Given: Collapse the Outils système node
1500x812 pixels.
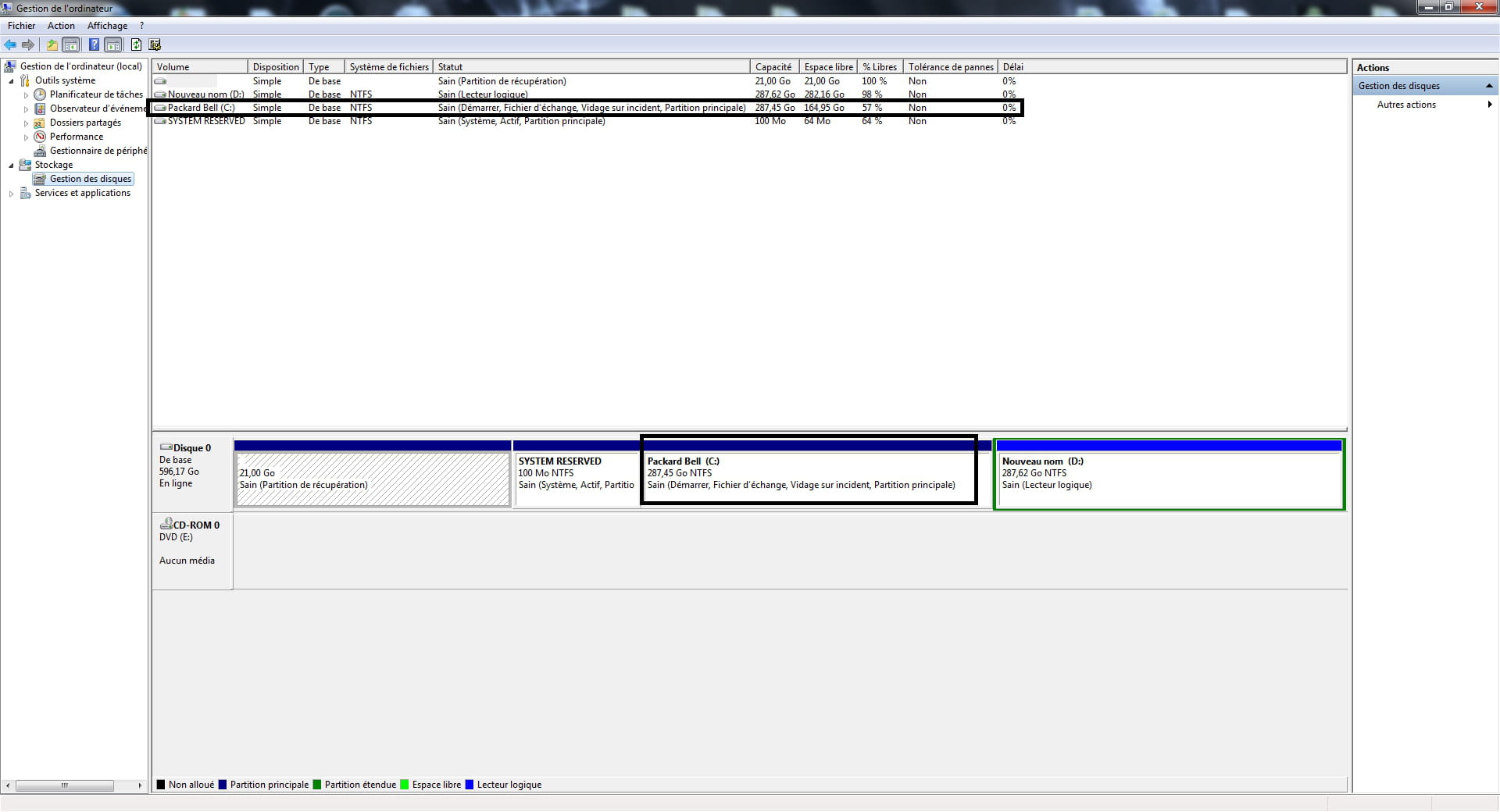Looking at the screenshot, I should pyautogui.click(x=11, y=81).
